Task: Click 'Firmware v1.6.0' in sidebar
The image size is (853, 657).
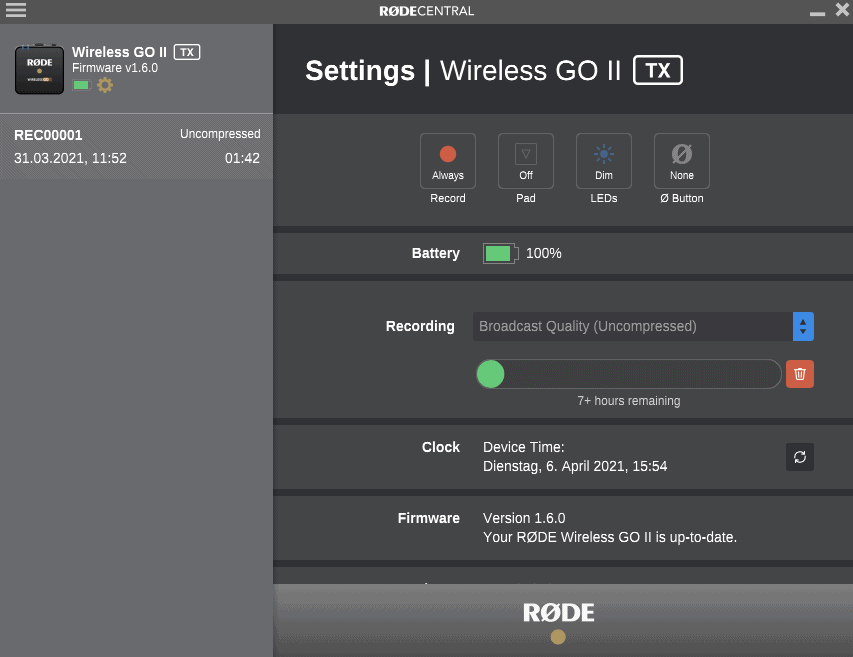Action: point(115,68)
